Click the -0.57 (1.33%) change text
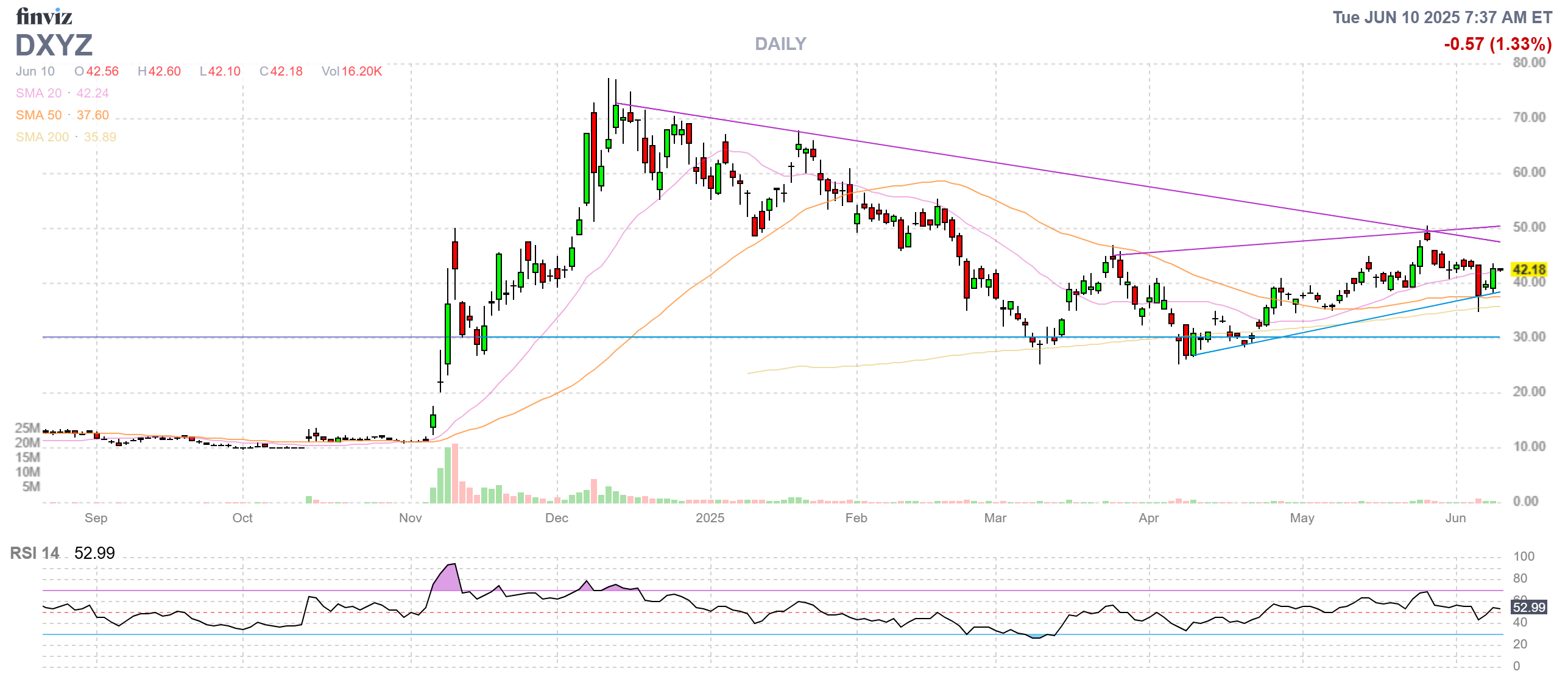 [x=1497, y=44]
